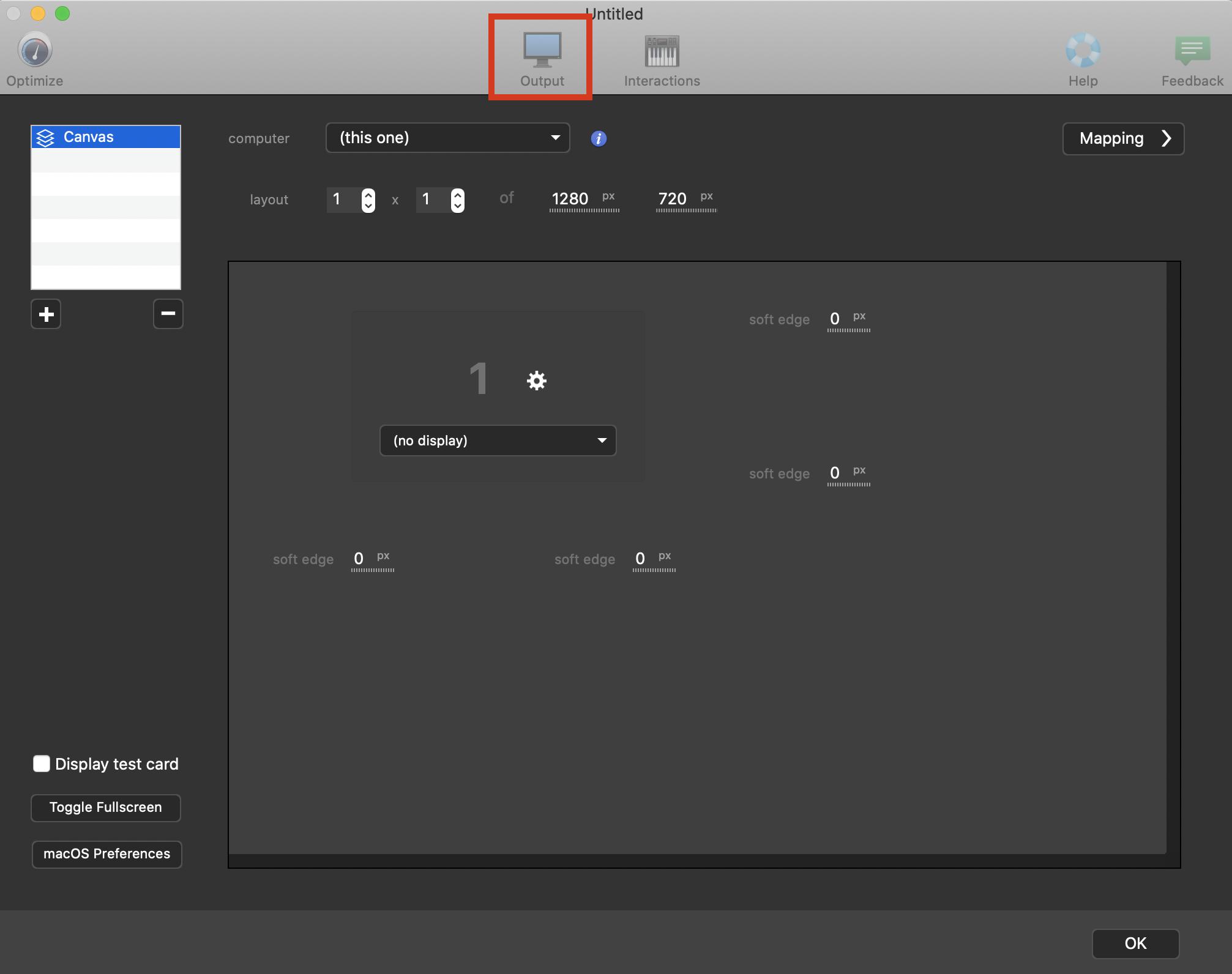The width and height of the screenshot is (1232, 974).
Task: Expand the "(no display)" dropdown
Action: [x=498, y=441]
